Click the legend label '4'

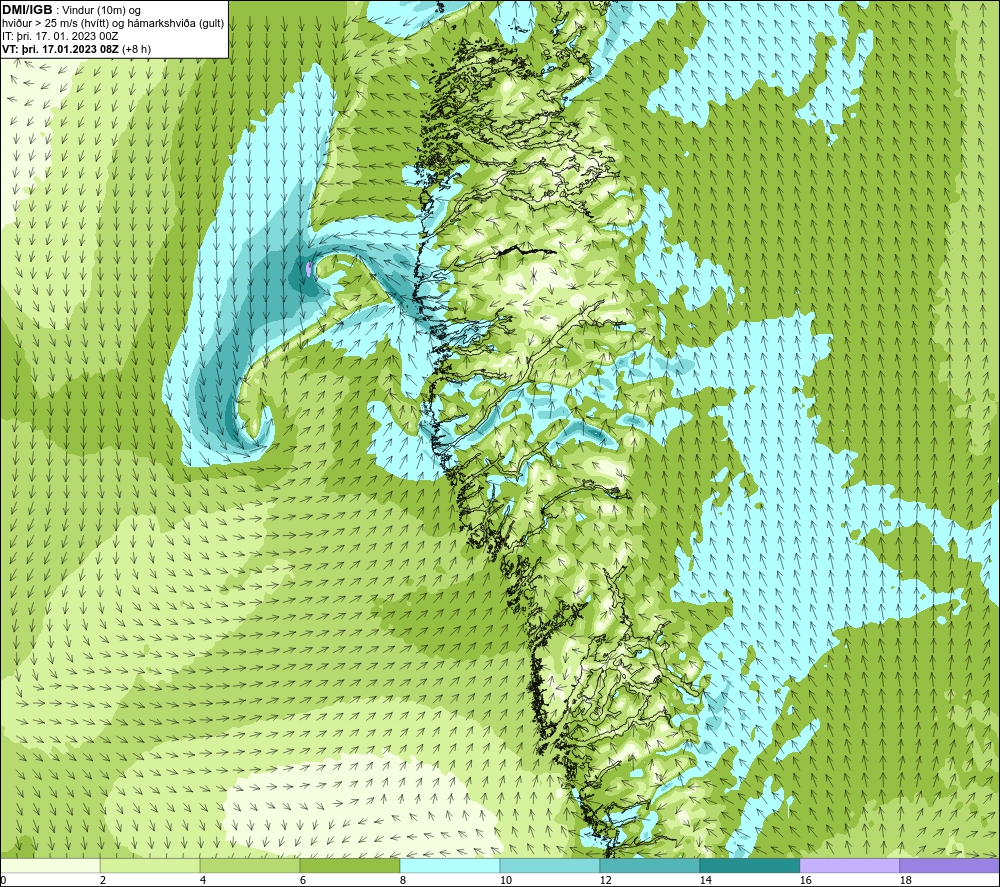(x=203, y=881)
